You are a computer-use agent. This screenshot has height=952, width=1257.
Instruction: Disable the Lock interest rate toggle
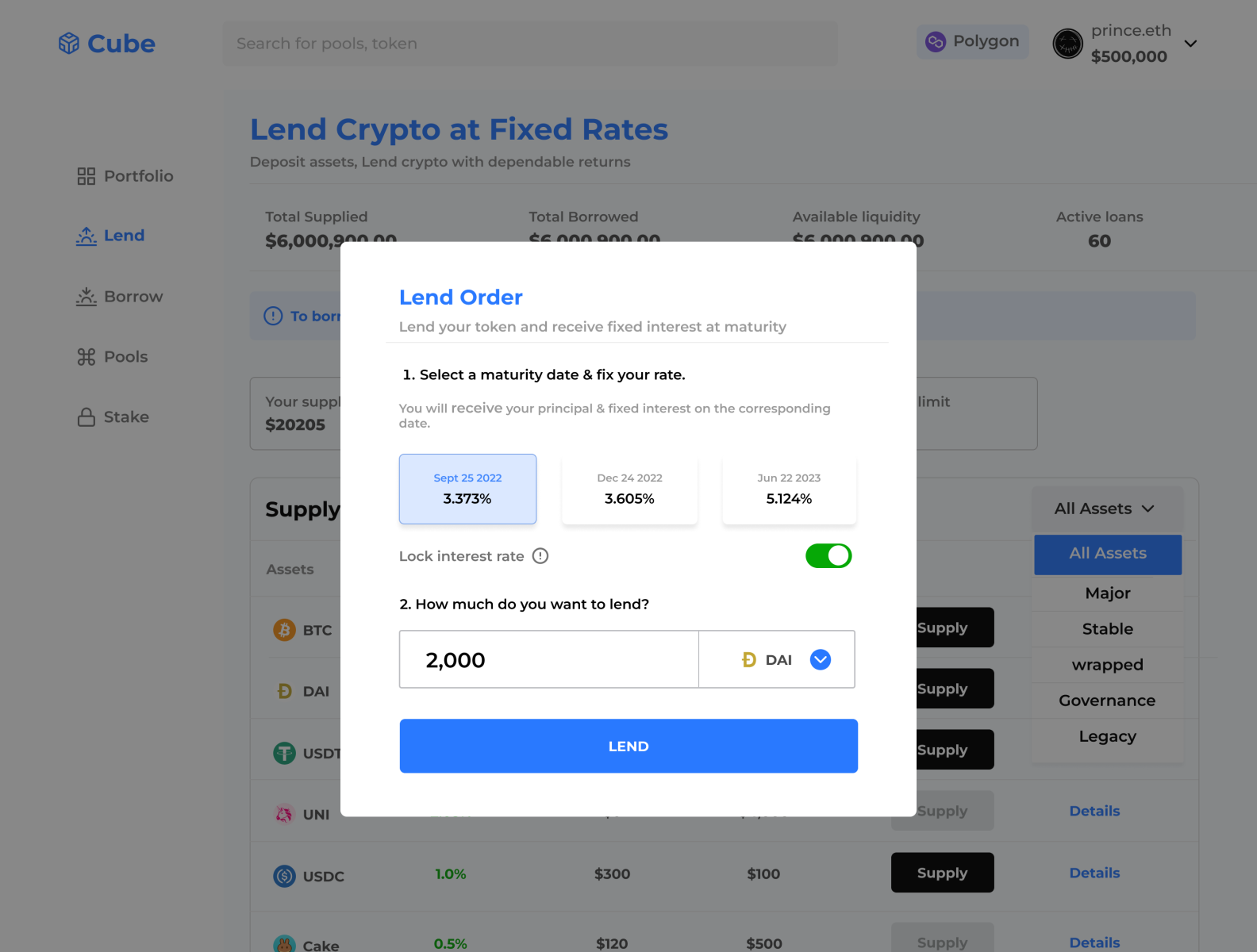(x=828, y=555)
